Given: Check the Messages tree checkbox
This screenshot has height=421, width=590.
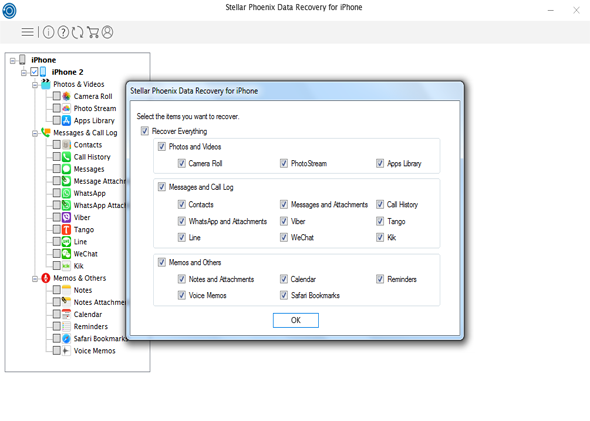Looking at the screenshot, I should tap(56, 169).
